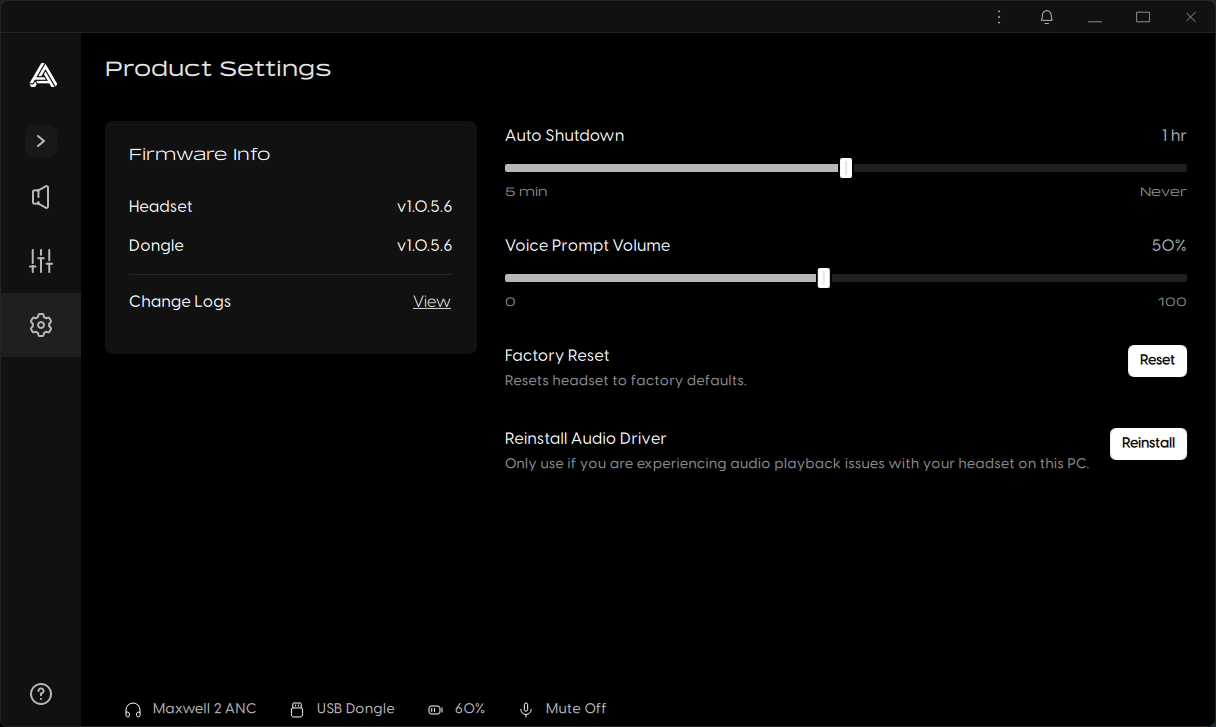Open the three-dot more options menu
Image resolution: width=1216 pixels, height=727 pixels.
coord(999,17)
